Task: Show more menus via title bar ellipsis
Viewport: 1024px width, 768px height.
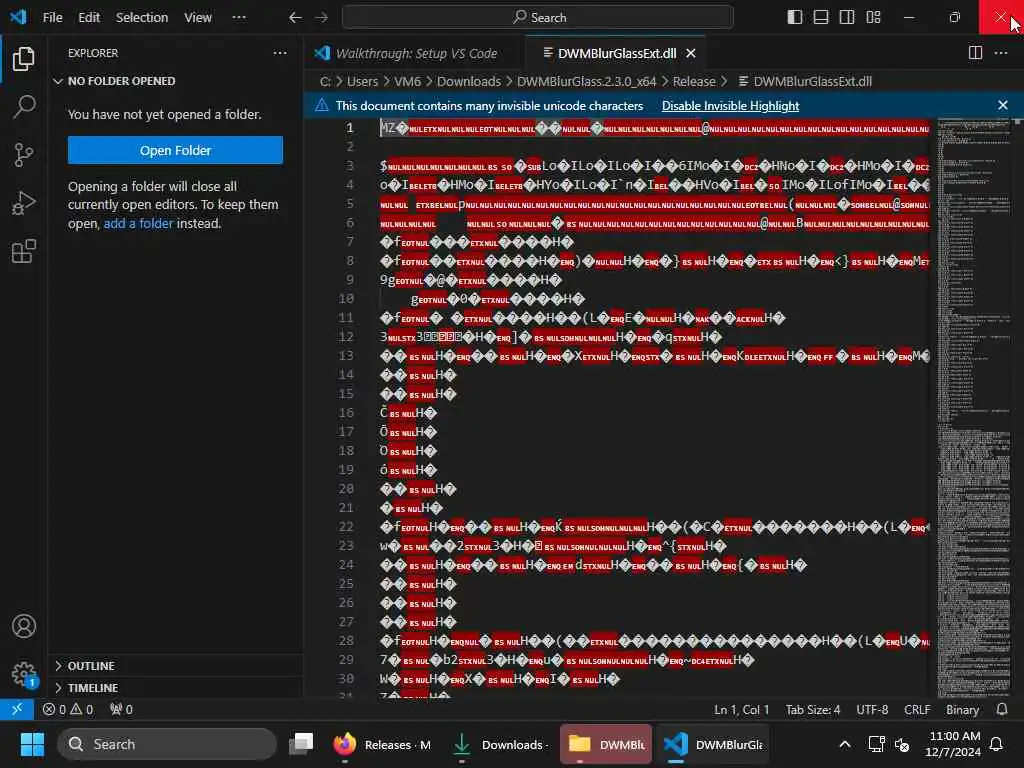Action: tap(239, 18)
